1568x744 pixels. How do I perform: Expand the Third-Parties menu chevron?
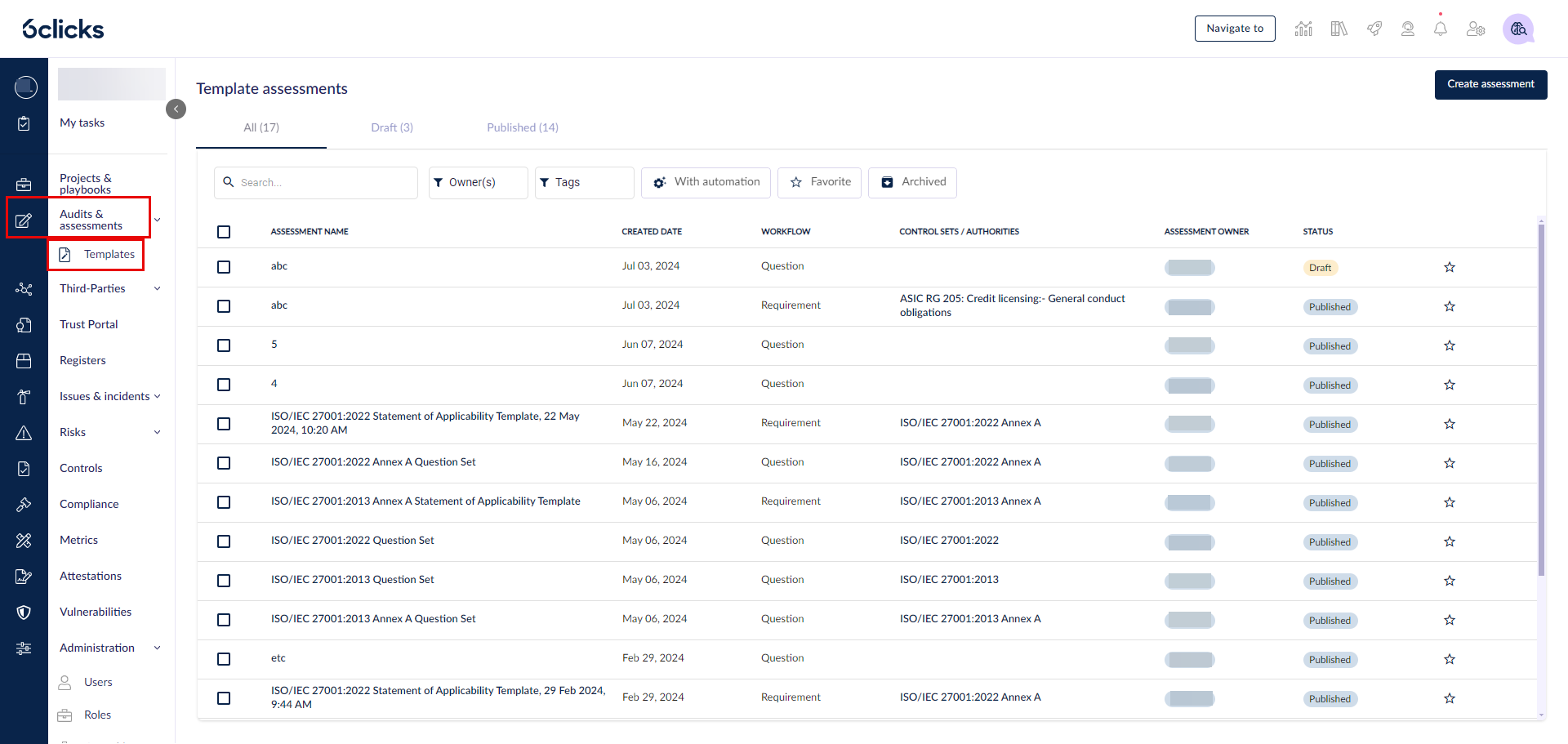coord(158,288)
